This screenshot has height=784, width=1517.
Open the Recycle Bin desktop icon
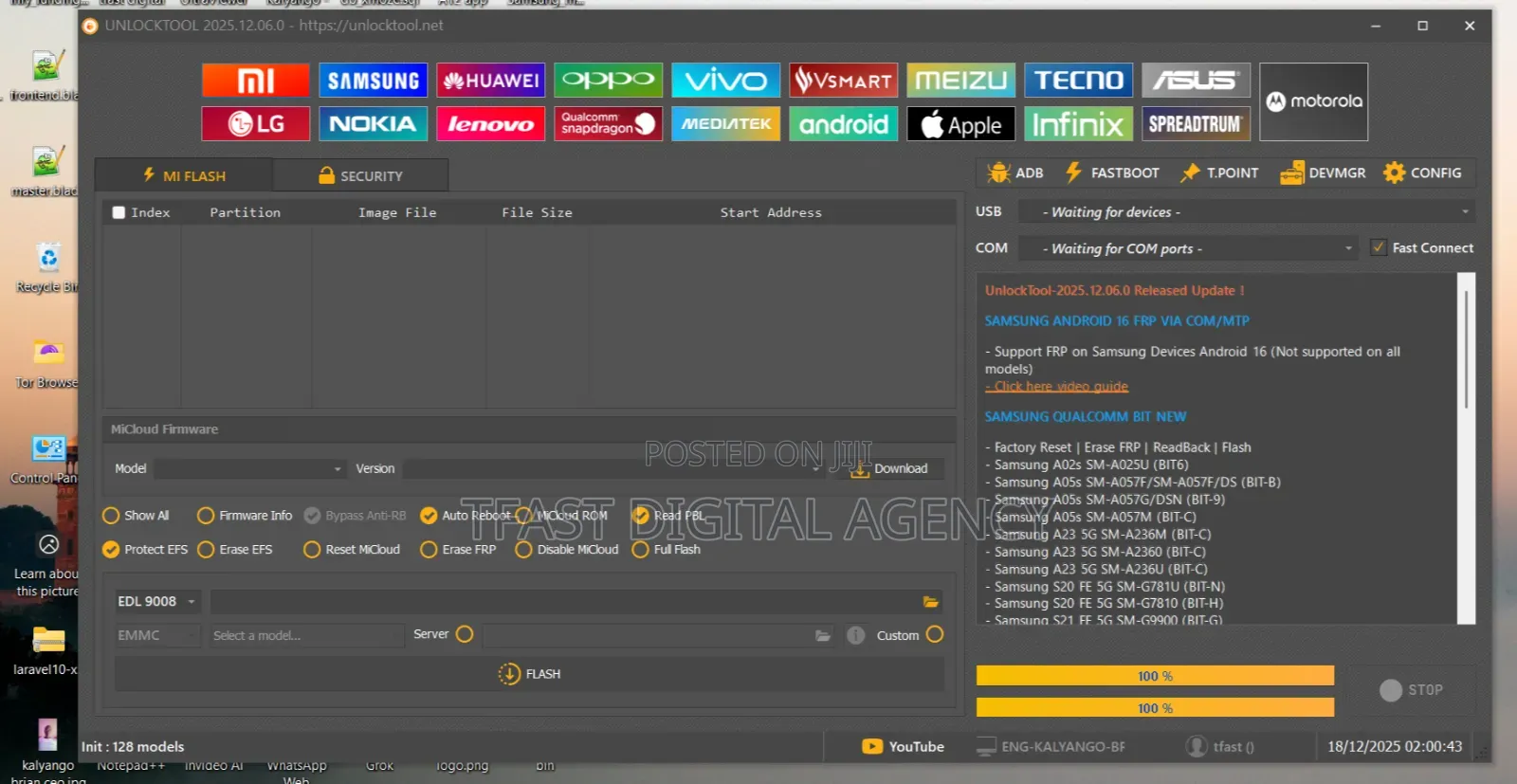coord(47,268)
